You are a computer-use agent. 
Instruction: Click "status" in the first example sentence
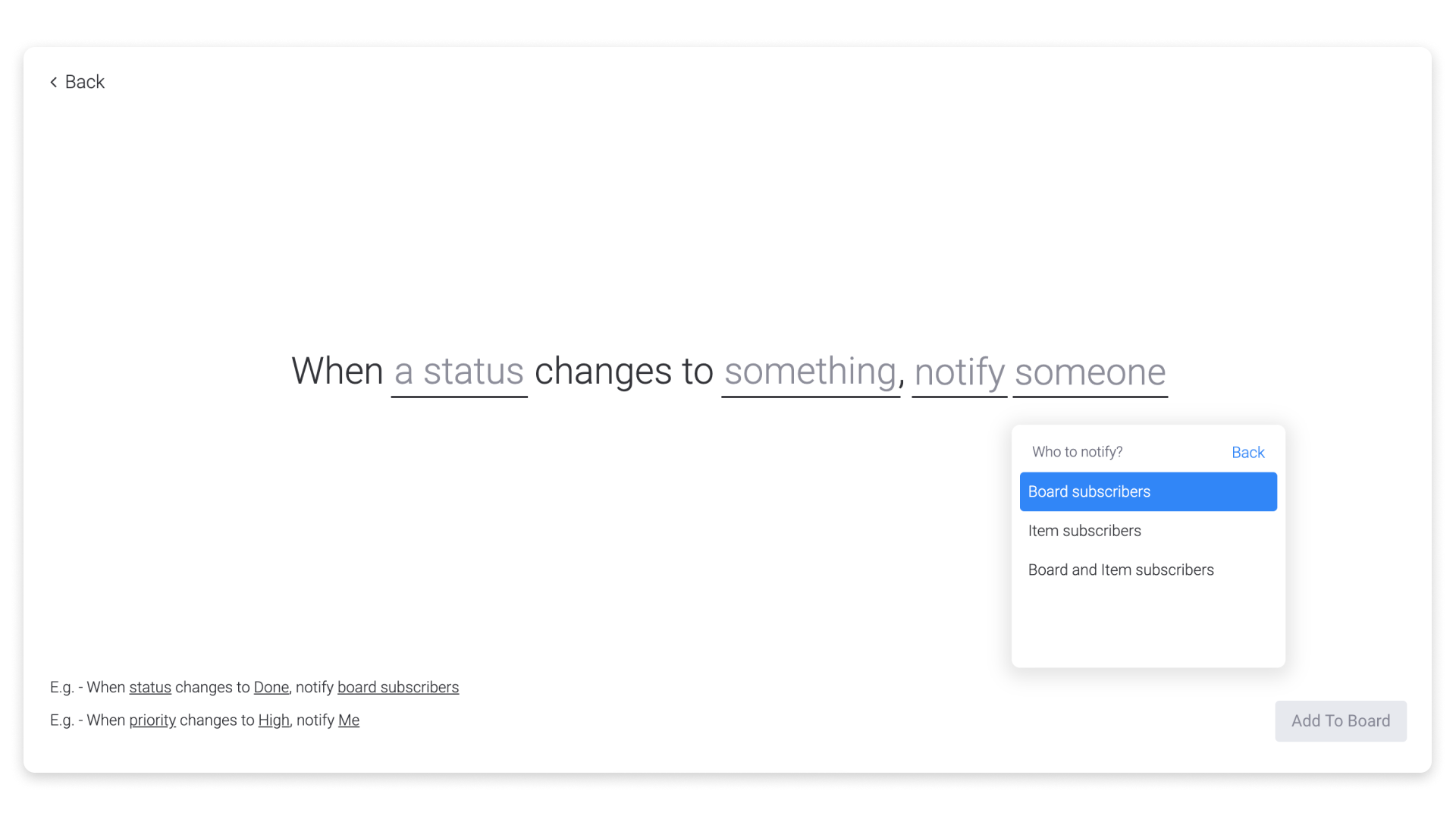[150, 687]
